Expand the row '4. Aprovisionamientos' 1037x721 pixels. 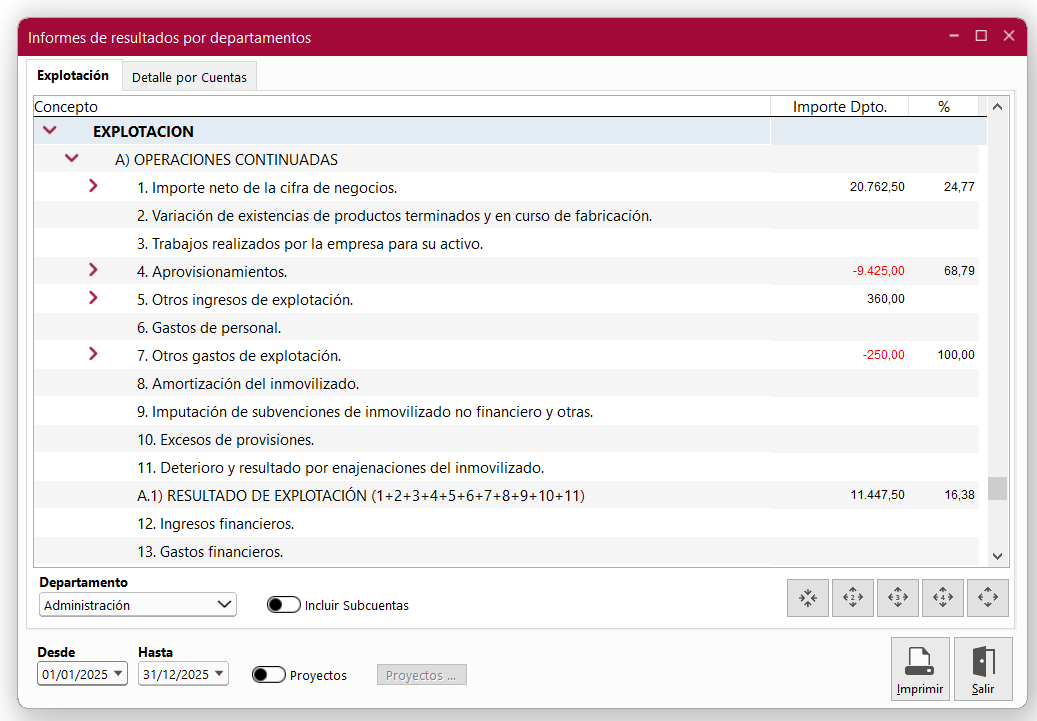coord(93,270)
